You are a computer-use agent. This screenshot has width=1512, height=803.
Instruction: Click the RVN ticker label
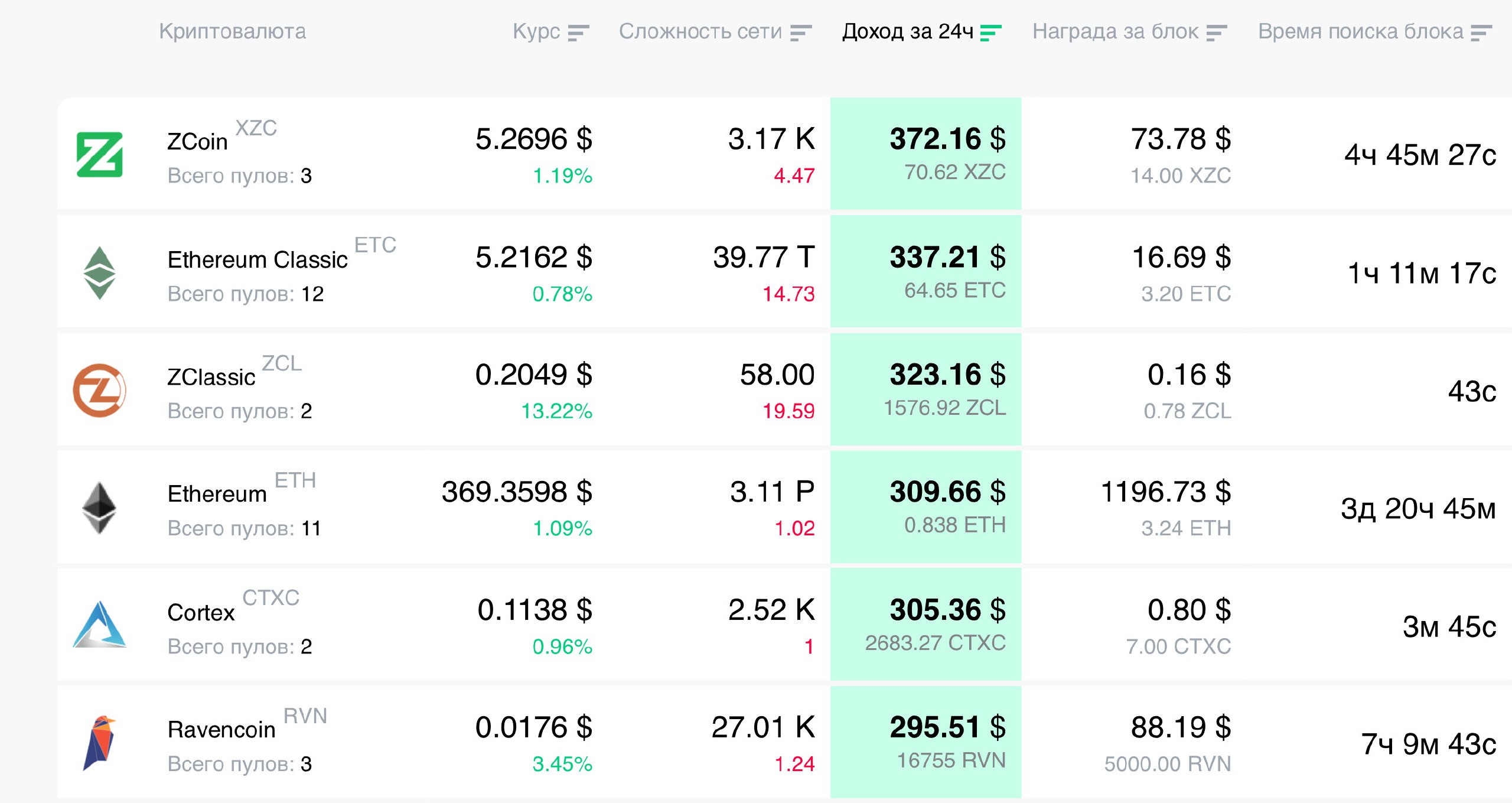[x=305, y=716]
